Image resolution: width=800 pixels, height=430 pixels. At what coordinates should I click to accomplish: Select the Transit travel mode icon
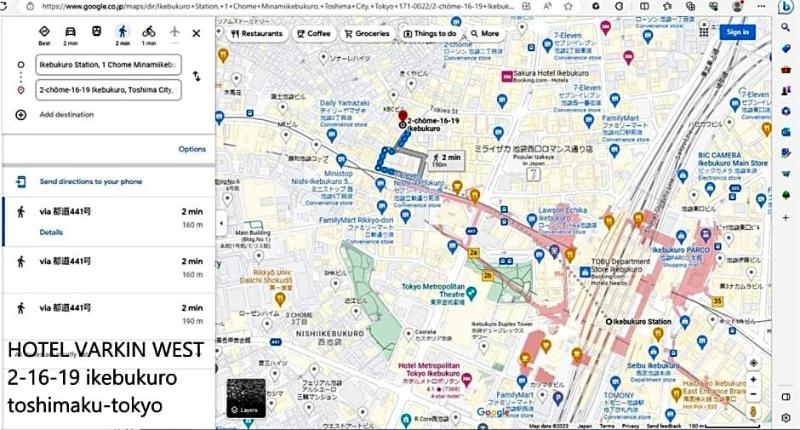click(96, 32)
